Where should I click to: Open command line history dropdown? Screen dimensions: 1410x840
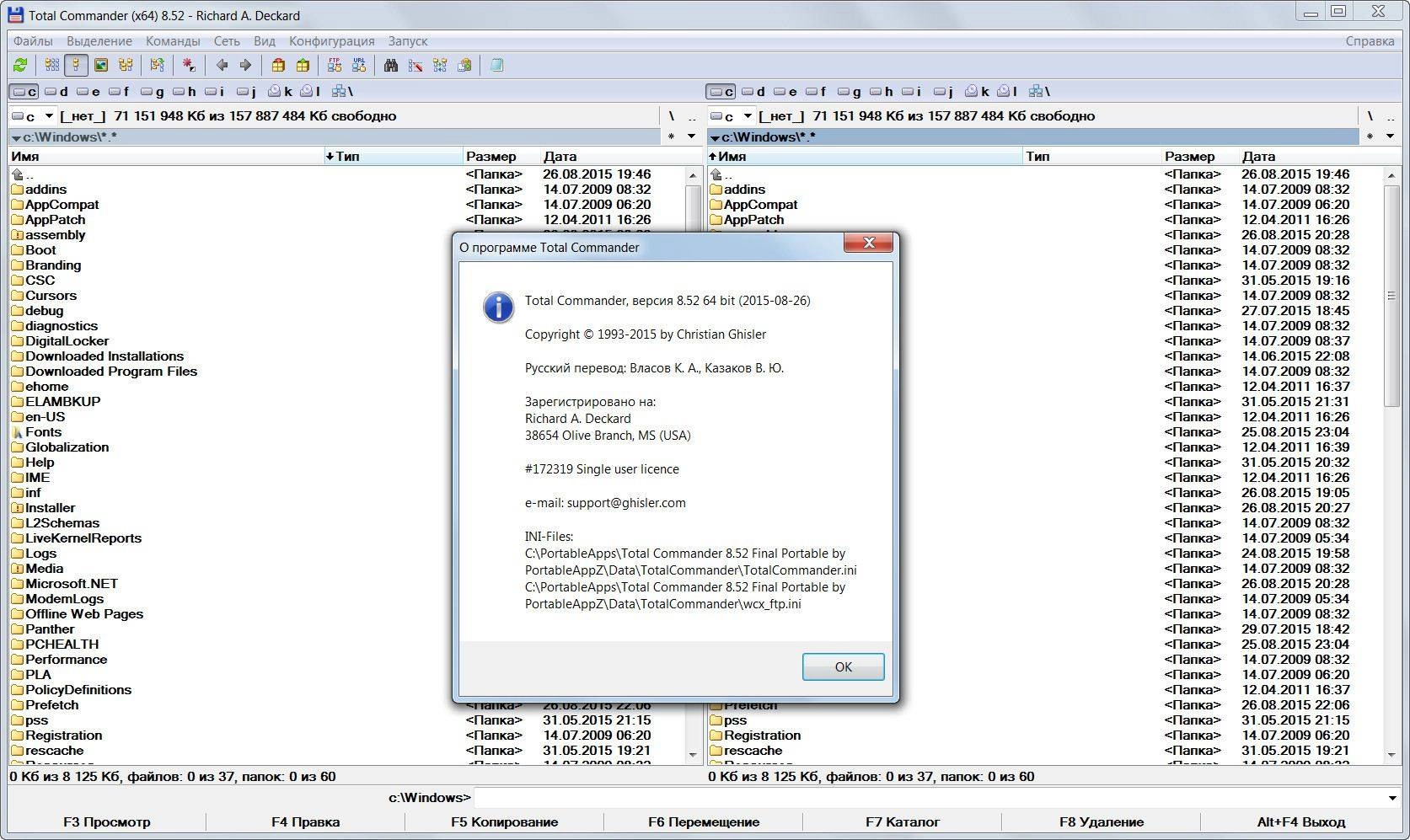click(1391, 797)
